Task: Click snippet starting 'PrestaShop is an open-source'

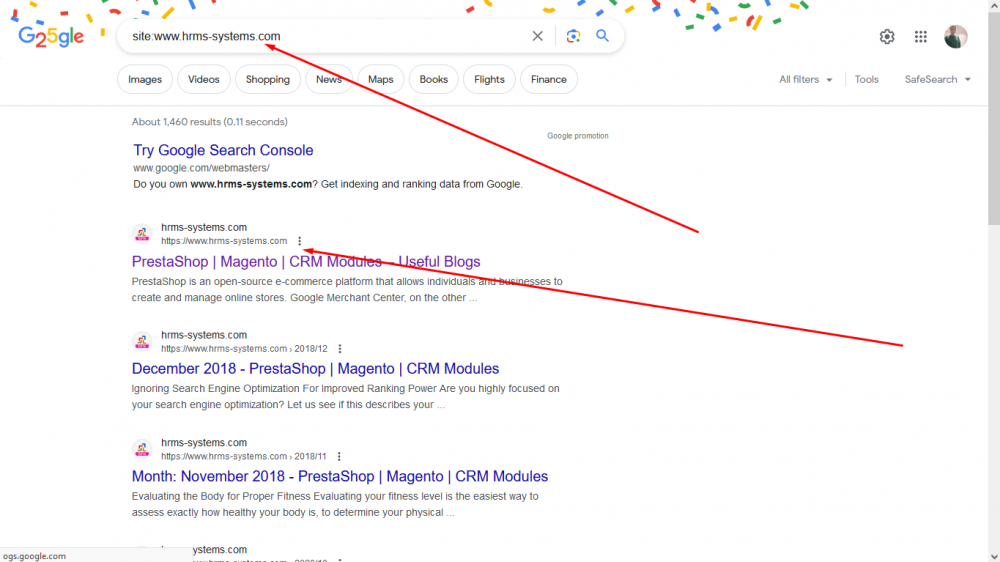Action: point(347,290)
